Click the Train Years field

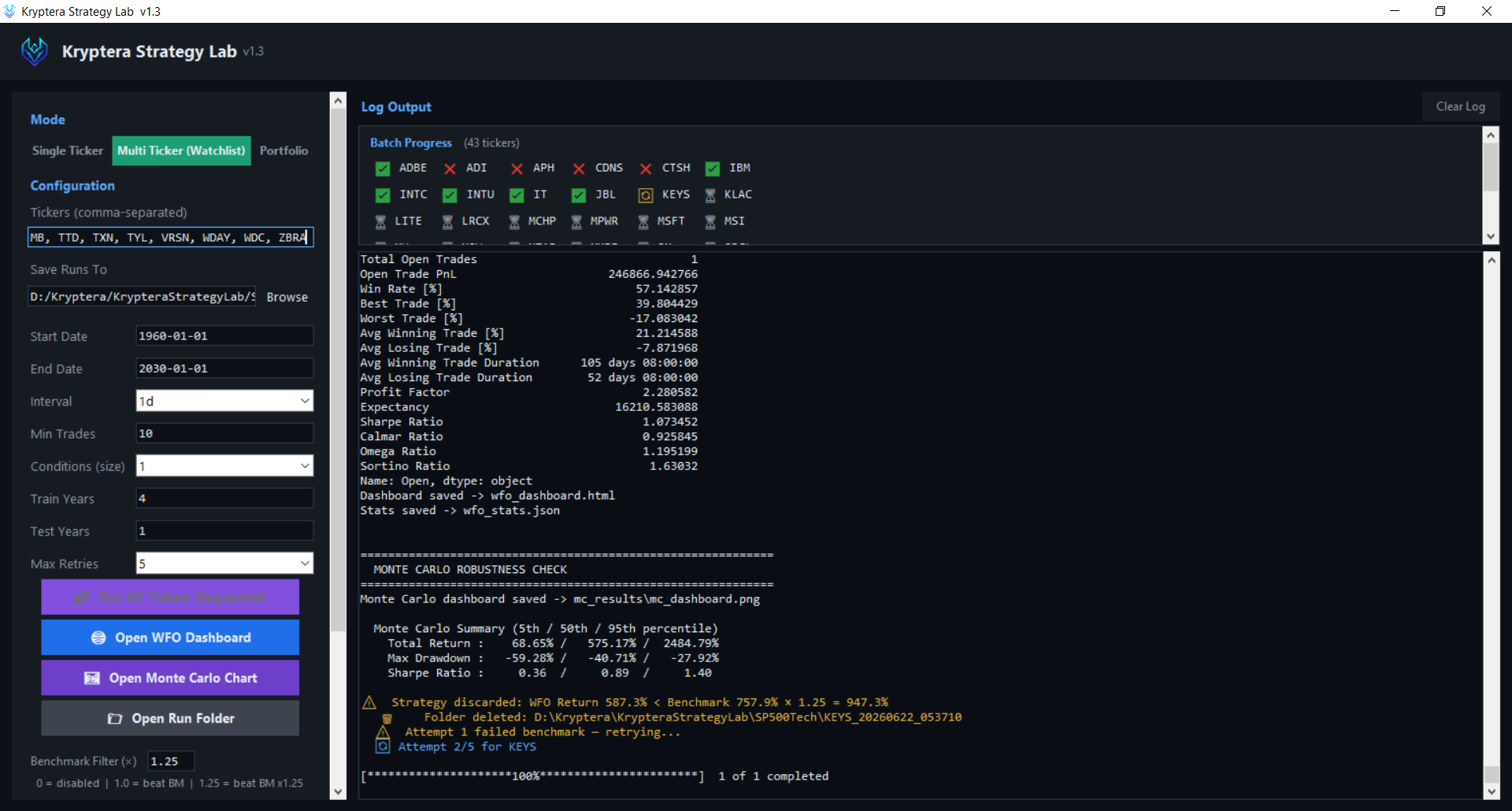(x=224, y=498)
